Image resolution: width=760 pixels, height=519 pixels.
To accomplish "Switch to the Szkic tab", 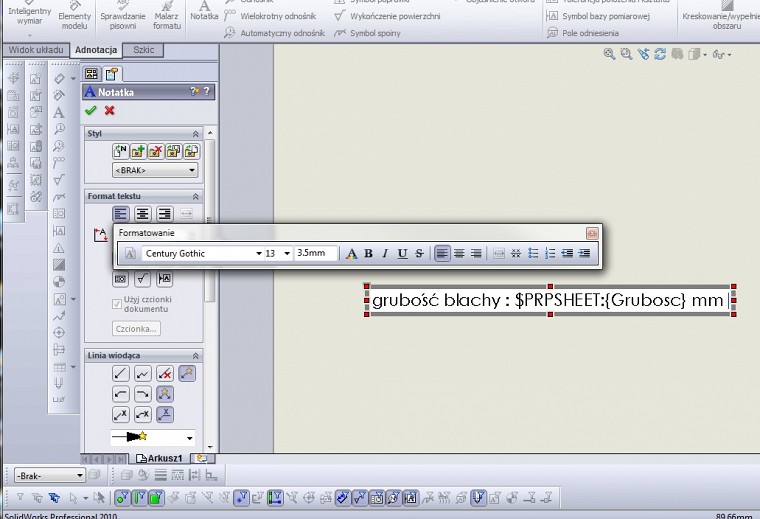I will click(143, 50).
